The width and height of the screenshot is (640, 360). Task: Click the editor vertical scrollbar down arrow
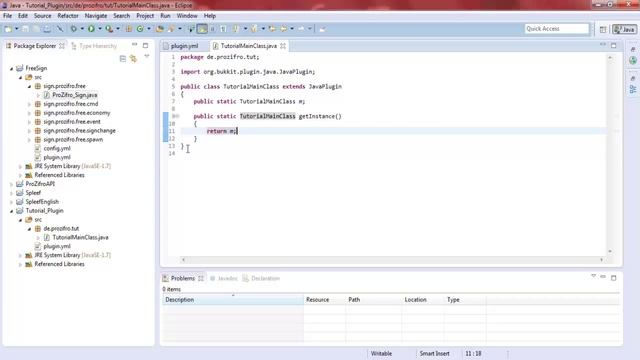pos(610,251)
